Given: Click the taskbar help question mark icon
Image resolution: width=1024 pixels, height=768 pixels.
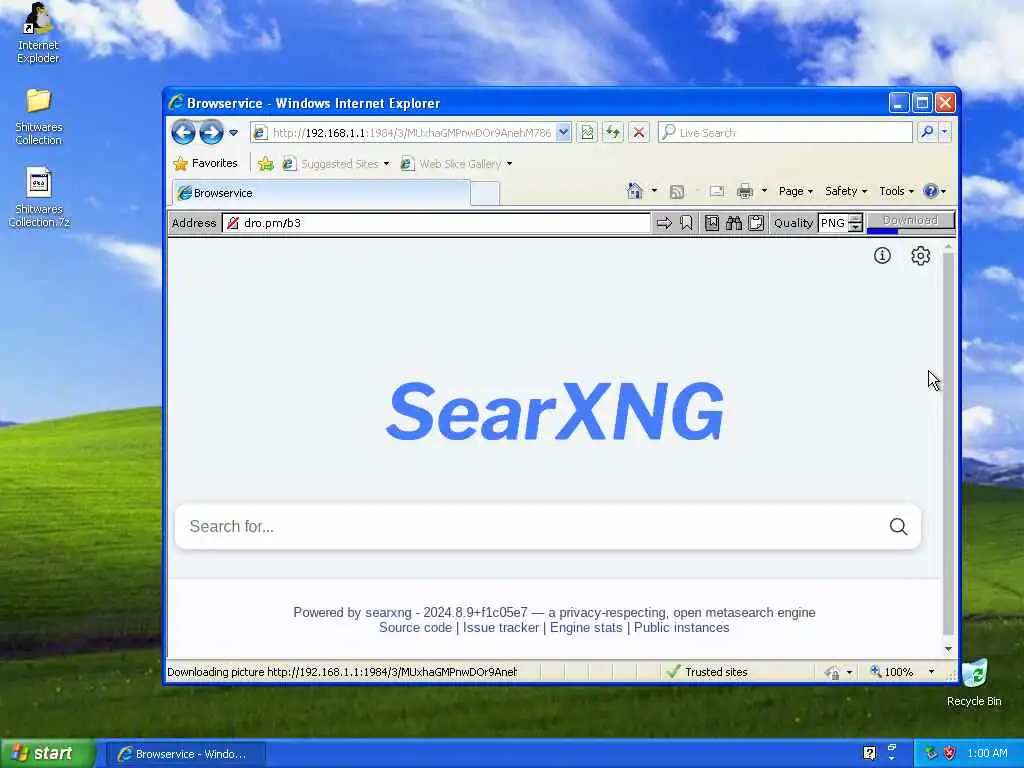Looking at the screenshot, I should pyautogui.click(x=869, y=753).
